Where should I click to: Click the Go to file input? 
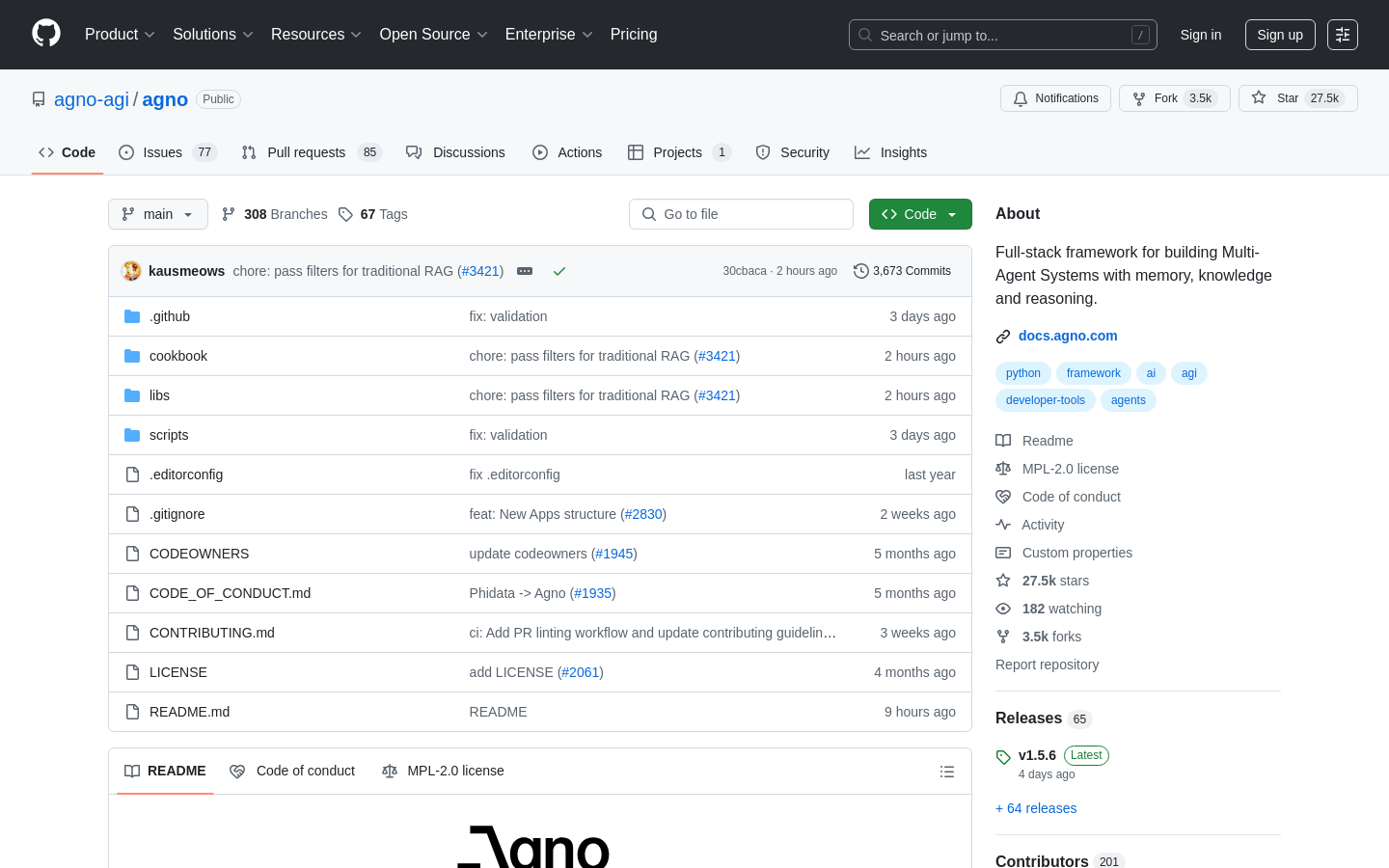click(x=741, y=214)
